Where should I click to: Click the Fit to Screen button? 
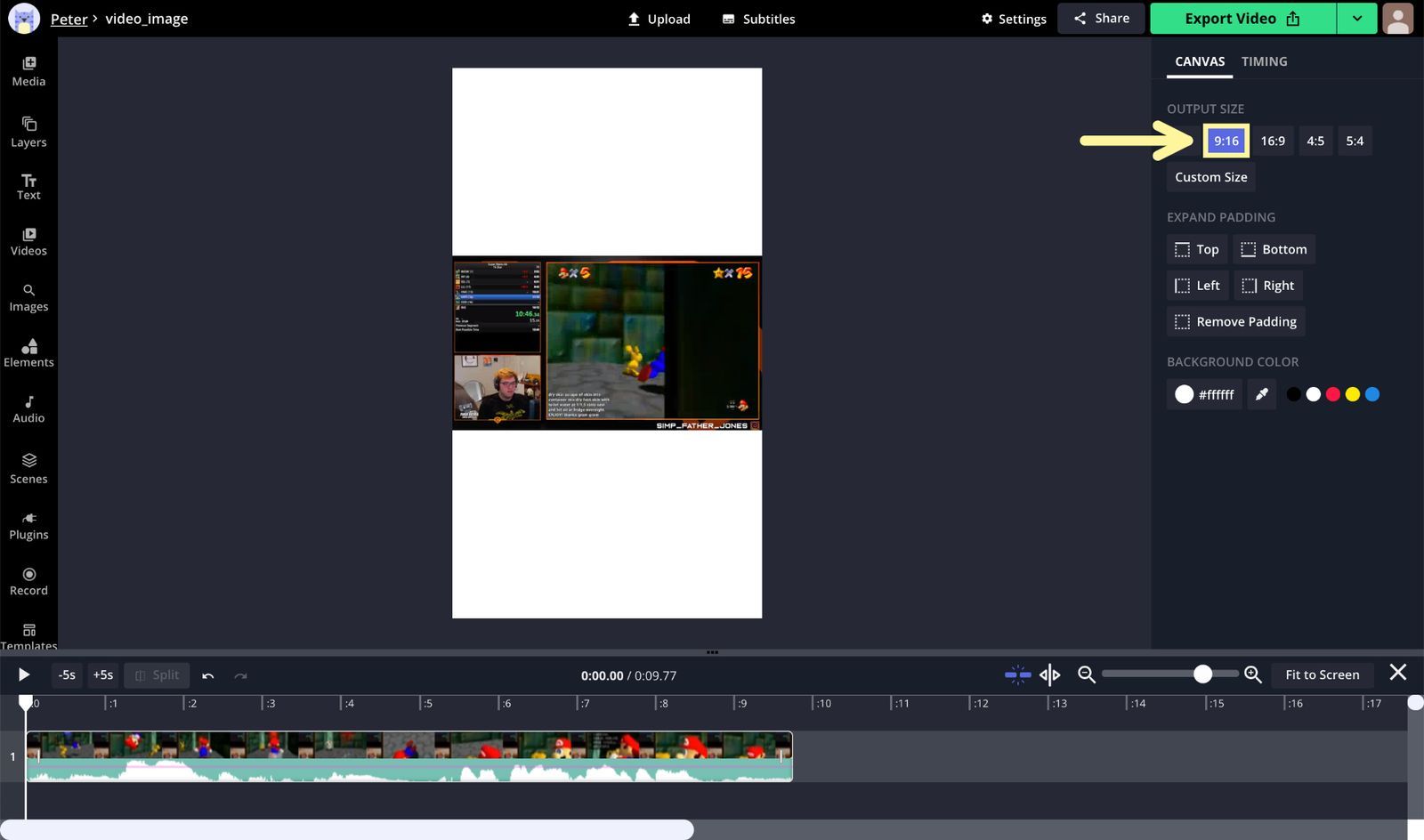[1322, 674]
